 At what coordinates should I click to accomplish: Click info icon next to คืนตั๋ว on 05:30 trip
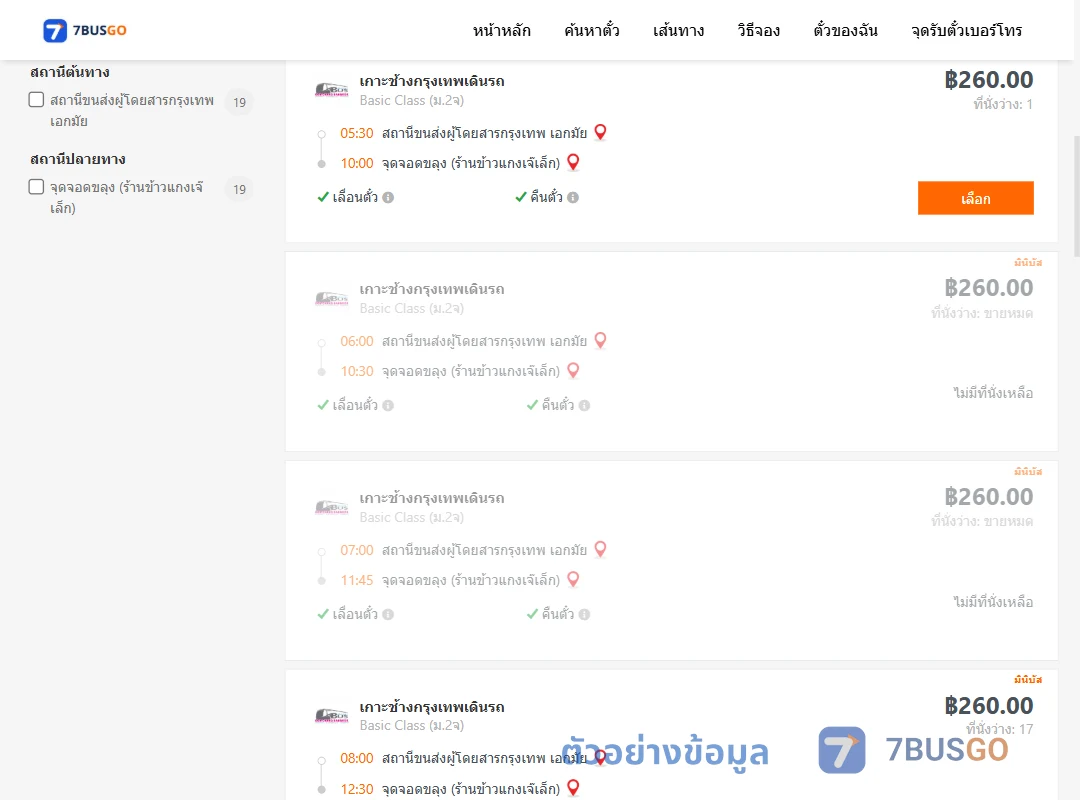pos(573,198)
